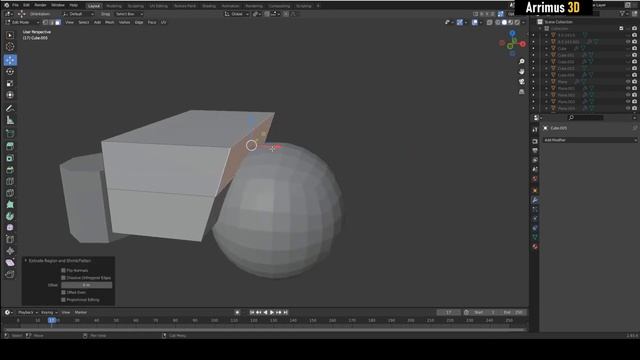Switch to edge select mode

point(52,22)
